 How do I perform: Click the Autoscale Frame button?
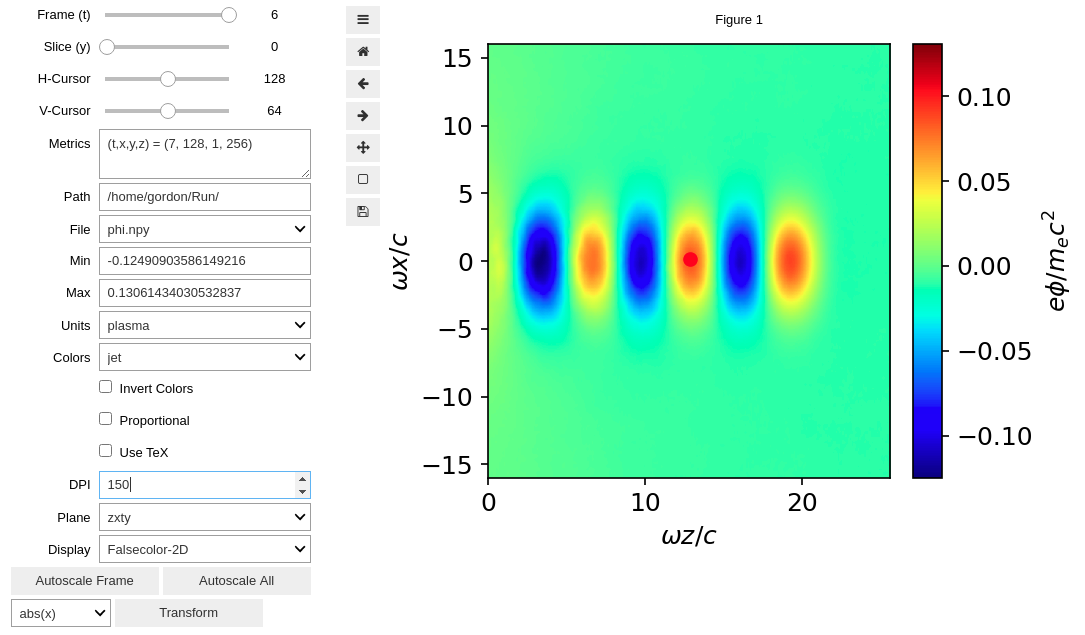coord(84,581)
